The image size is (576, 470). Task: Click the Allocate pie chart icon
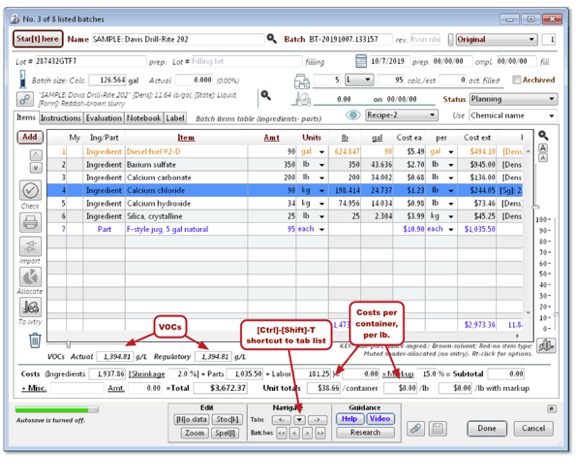[x=30, y=277]
